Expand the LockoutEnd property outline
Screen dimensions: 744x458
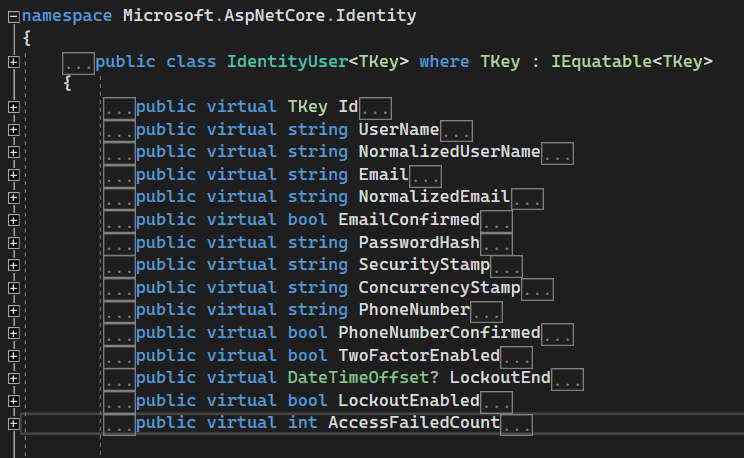tap(14, 379)
